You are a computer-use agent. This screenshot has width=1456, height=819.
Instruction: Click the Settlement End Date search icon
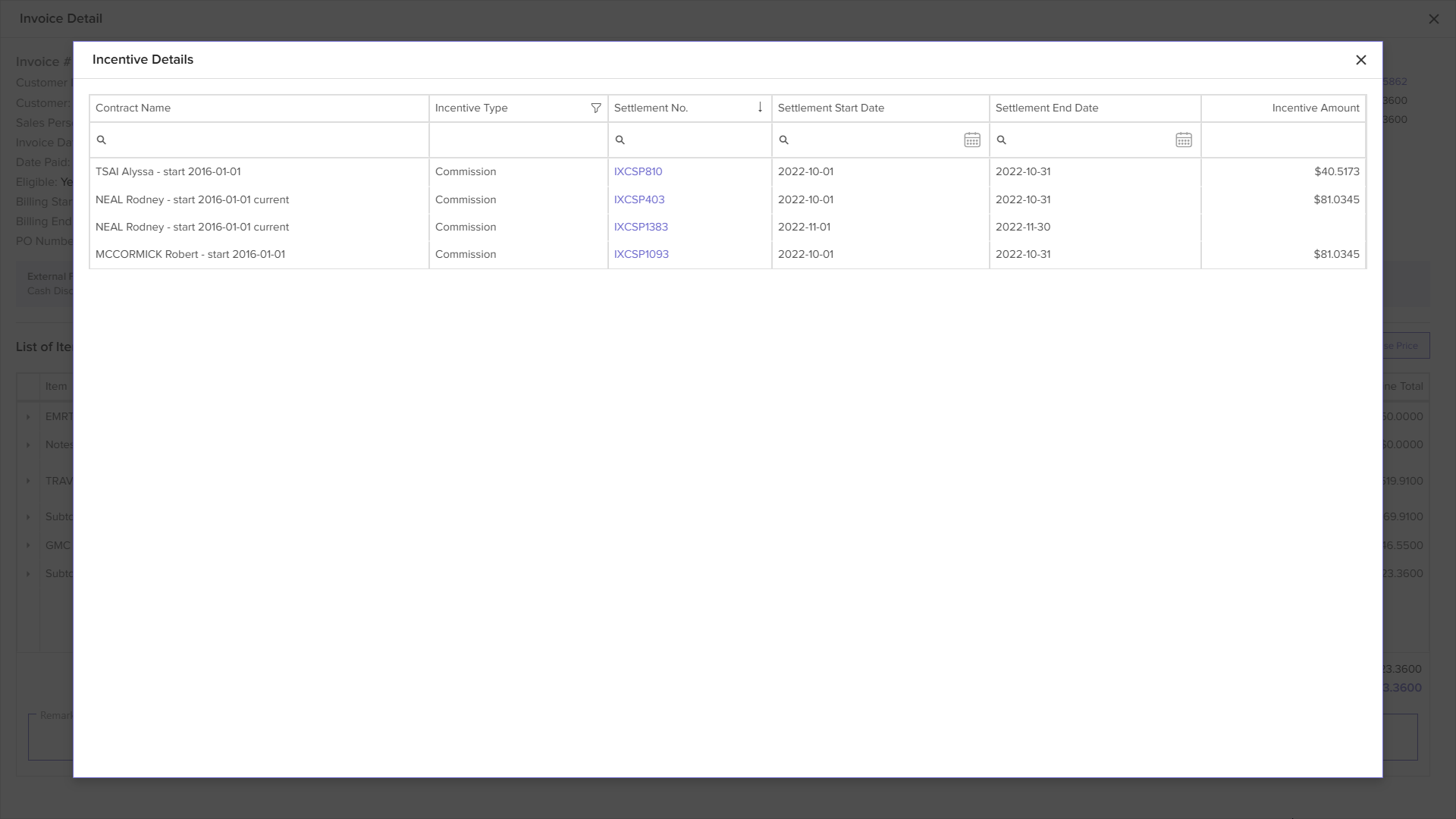pyautogui.click(x=1002, y=140)
